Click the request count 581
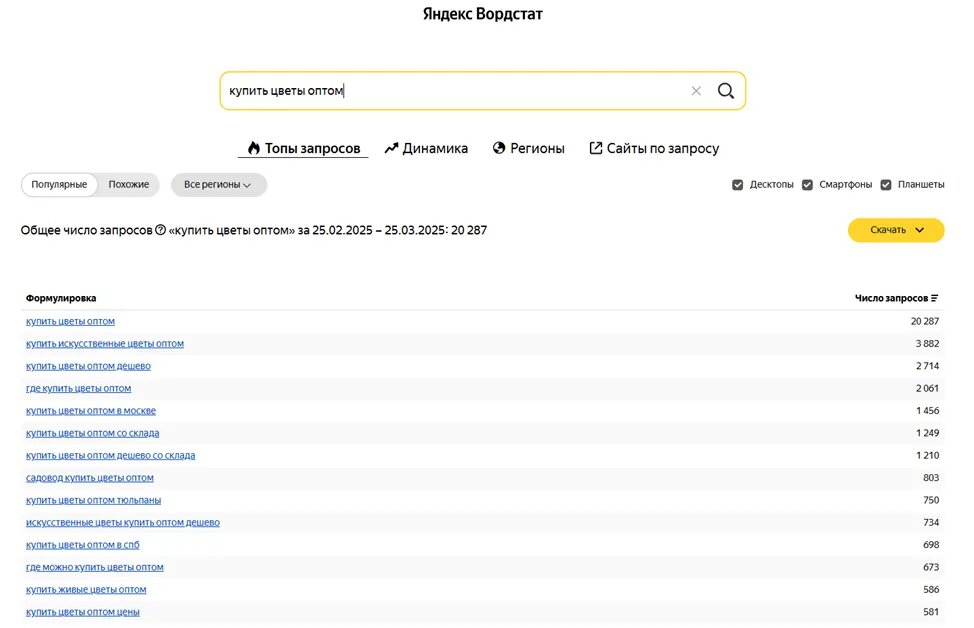 [931, 612]
